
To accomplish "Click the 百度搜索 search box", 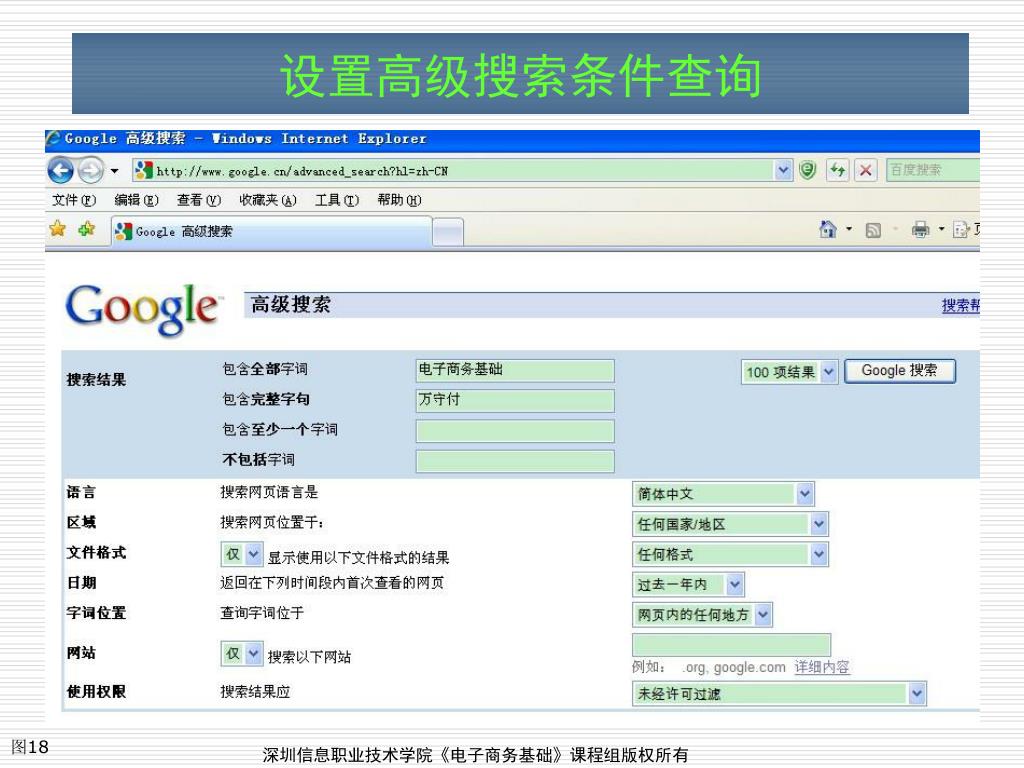I will (x=933, y=170).
